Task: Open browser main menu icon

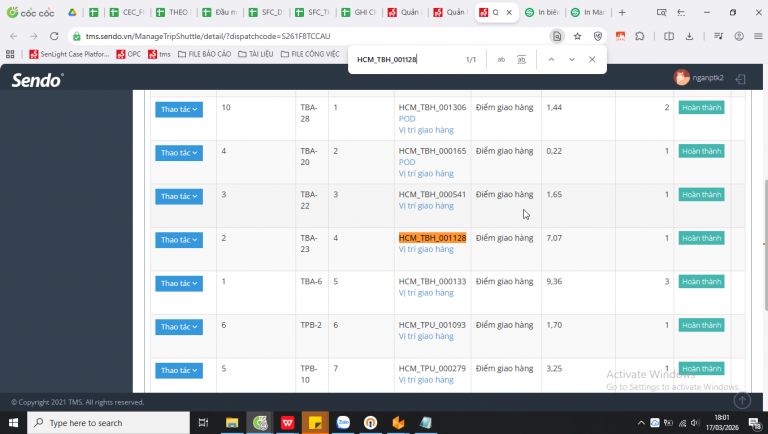Action: click(x=758, y=36)
